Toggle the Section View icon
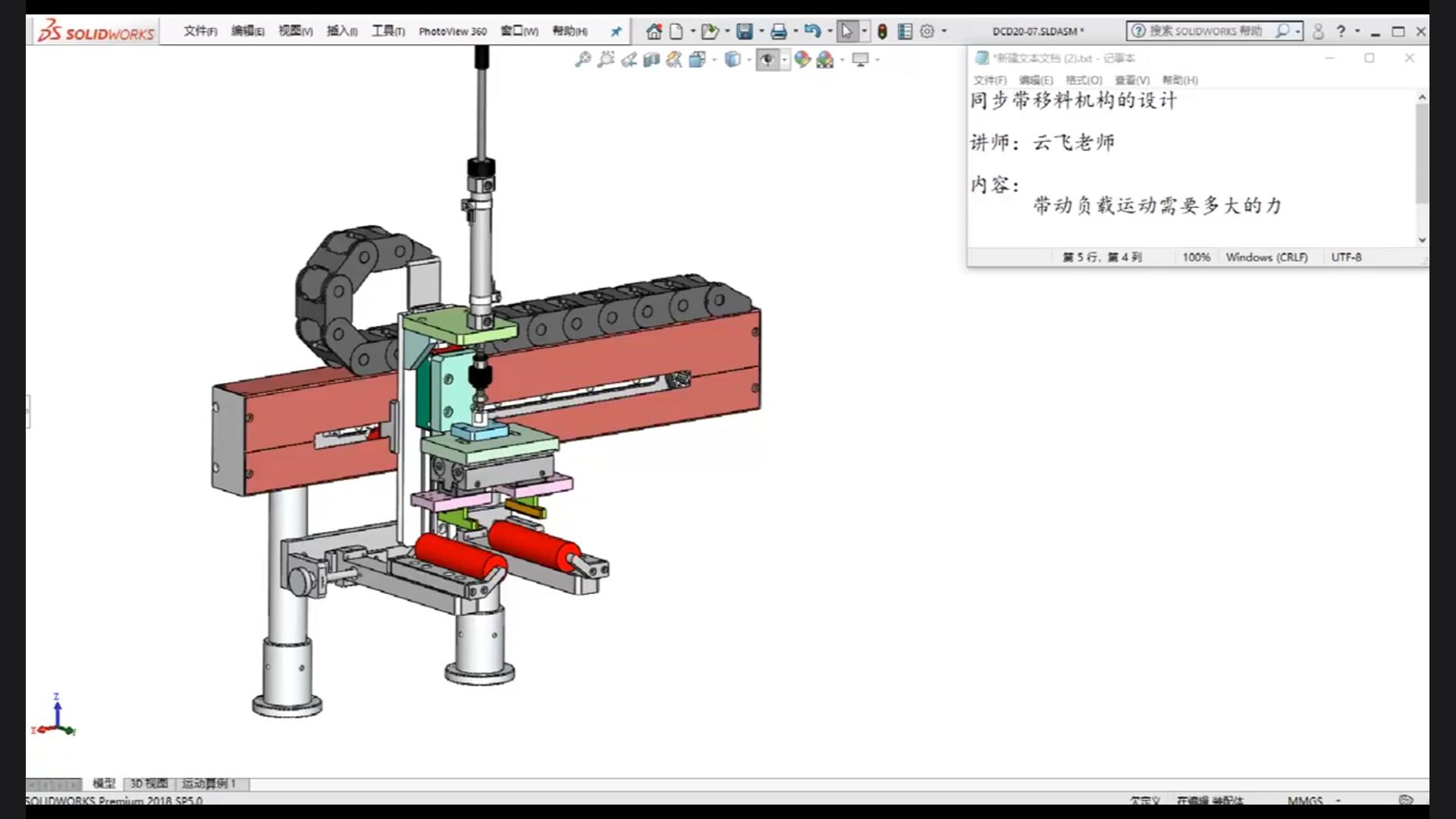Viewport: 1456px width, 819px height. 651,59
